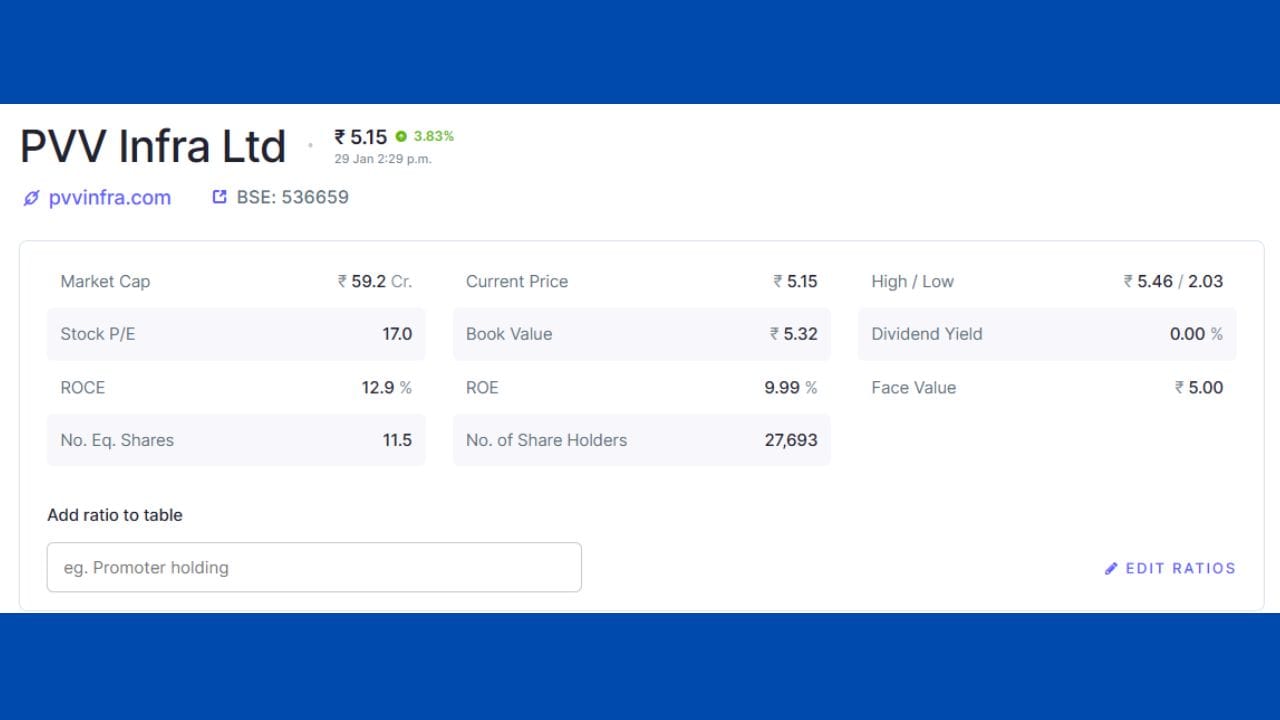Click the pencil icon for editing ratios

1111,568
